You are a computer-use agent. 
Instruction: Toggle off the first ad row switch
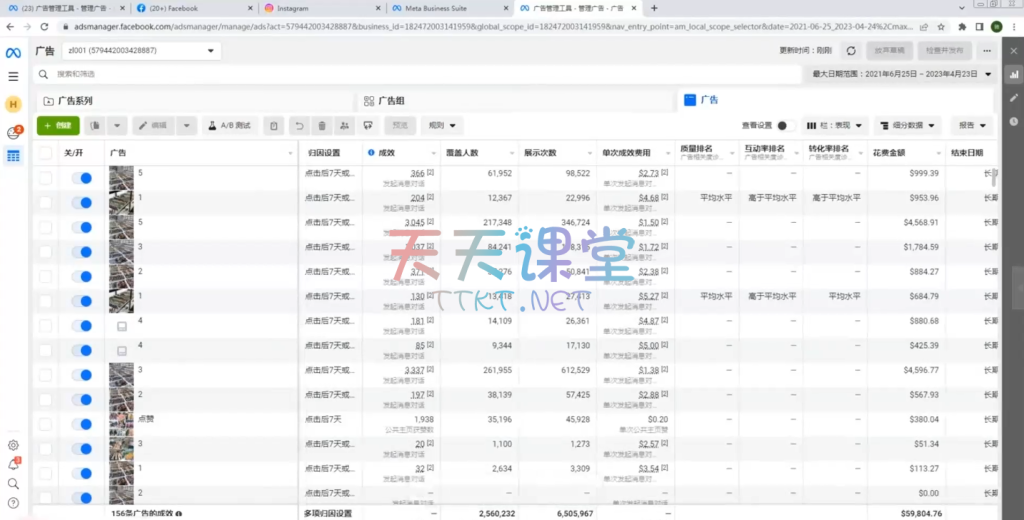point(82,178)
